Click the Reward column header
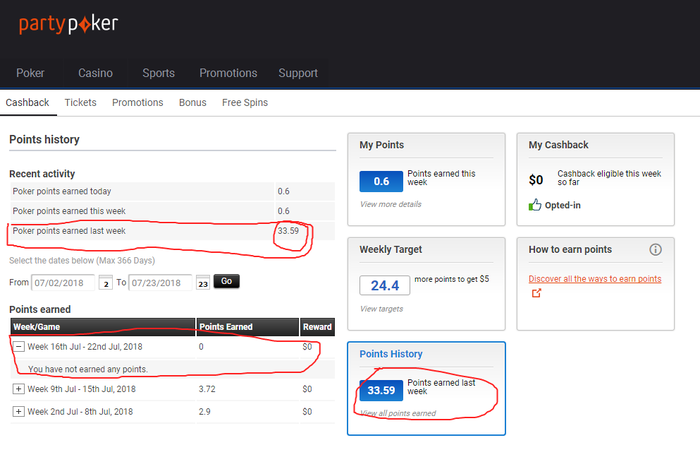This screenshot has height=474, width=700. [x=317, y=327]
